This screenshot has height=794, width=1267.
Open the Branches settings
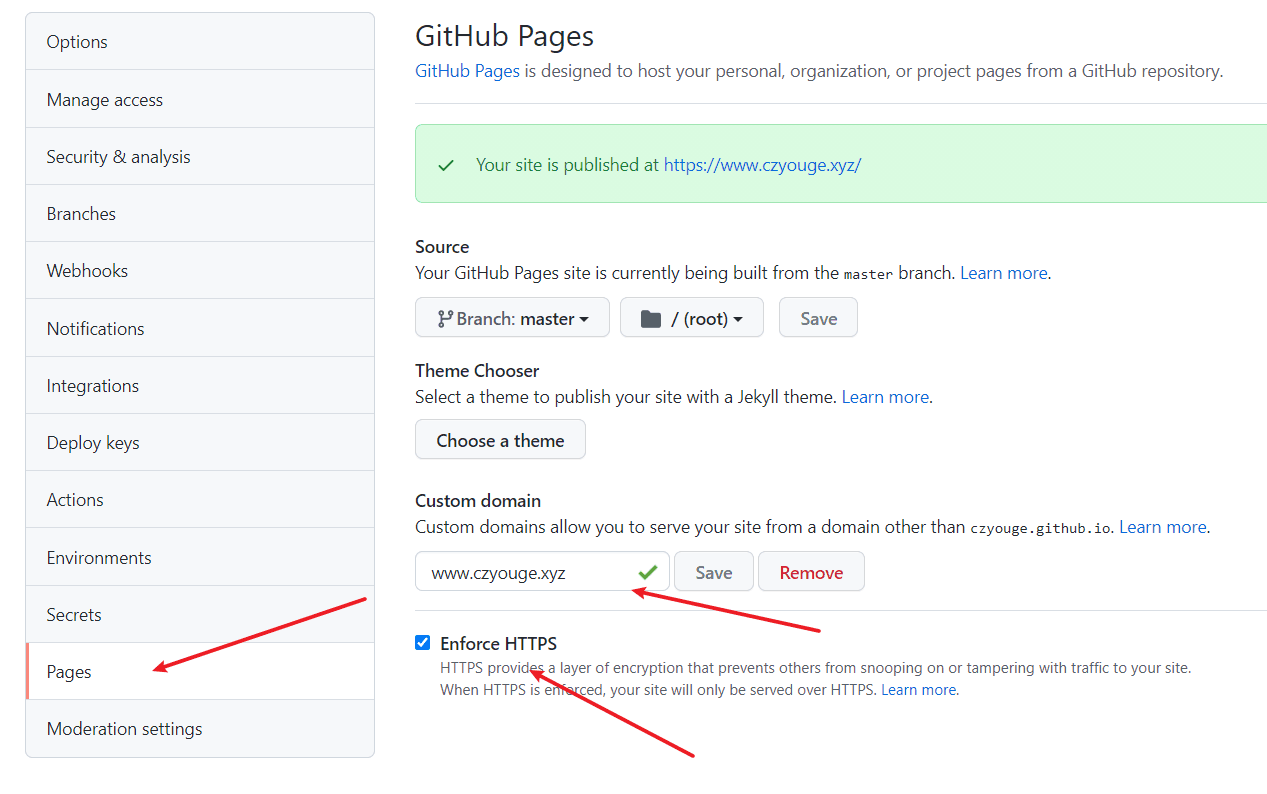point(200,213)
